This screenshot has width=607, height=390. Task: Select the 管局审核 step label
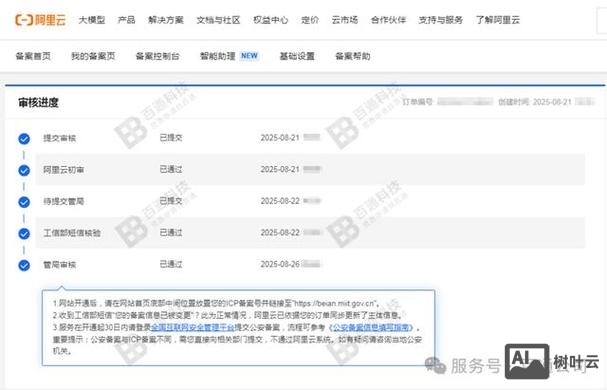(x=60, y=265)
